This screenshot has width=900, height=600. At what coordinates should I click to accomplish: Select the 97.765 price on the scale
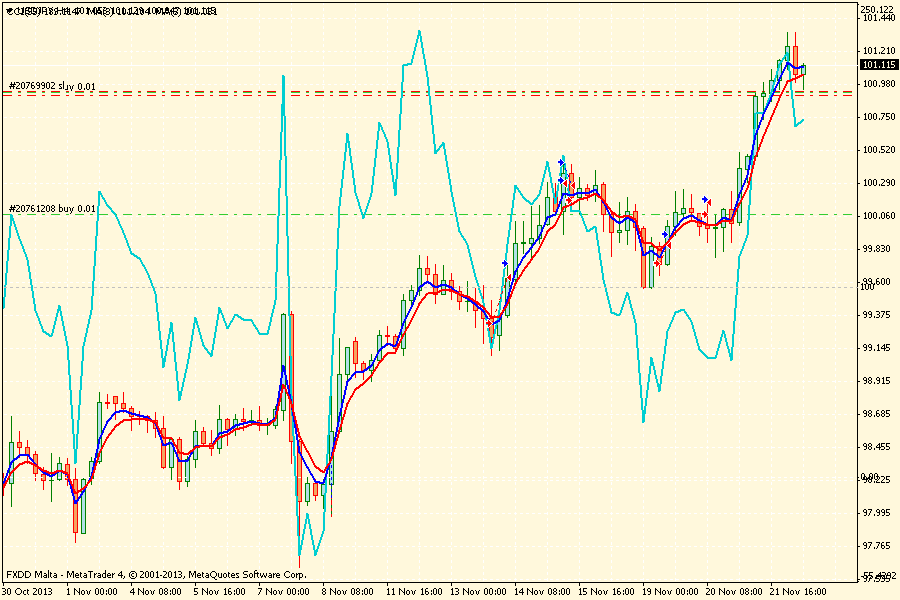coord(877,545)
